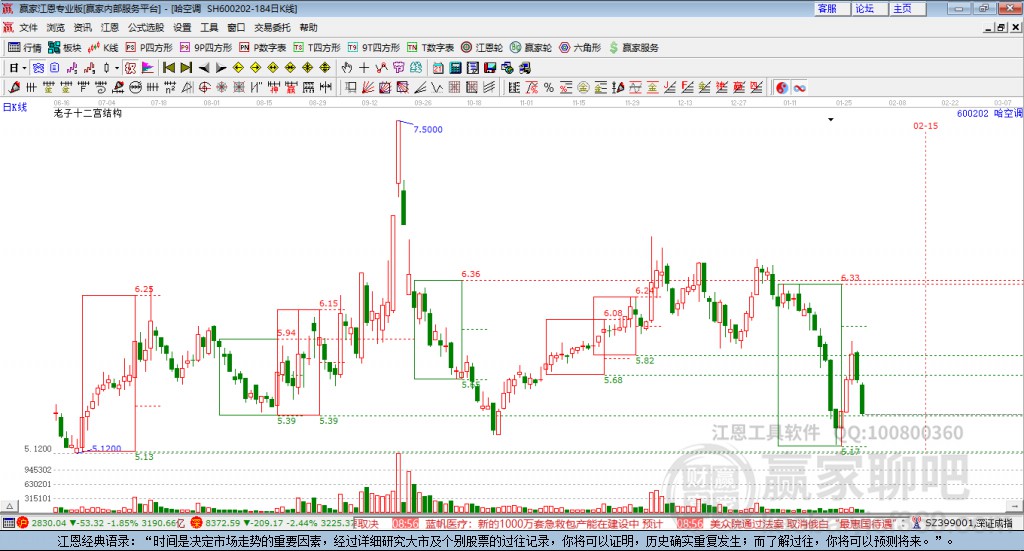The height and width of the screenshot is (551, 1024).
Task: Open 赢家服务 with dollar icon
Action: (x=633, y=48)
